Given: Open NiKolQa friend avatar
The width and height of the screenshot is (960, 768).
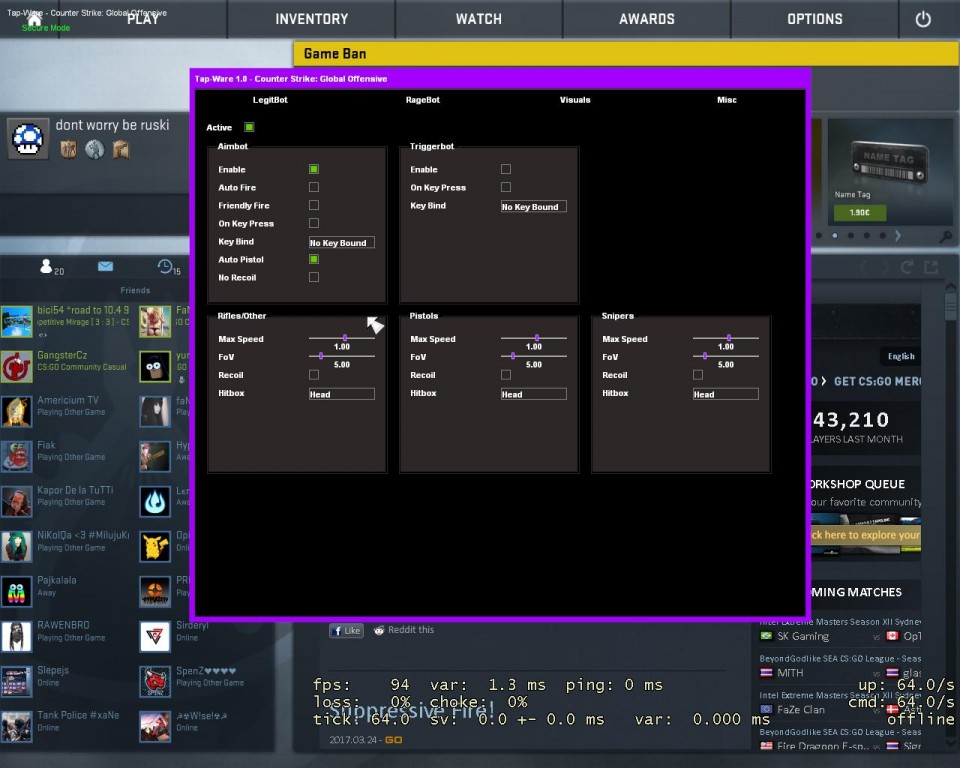Looking at the screenshot, I should [17, 547].
